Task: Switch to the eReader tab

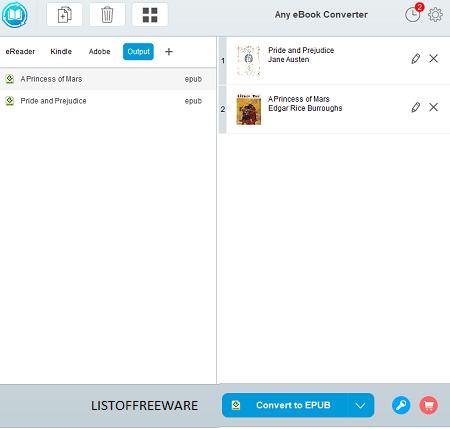Action: coord(20,52)
